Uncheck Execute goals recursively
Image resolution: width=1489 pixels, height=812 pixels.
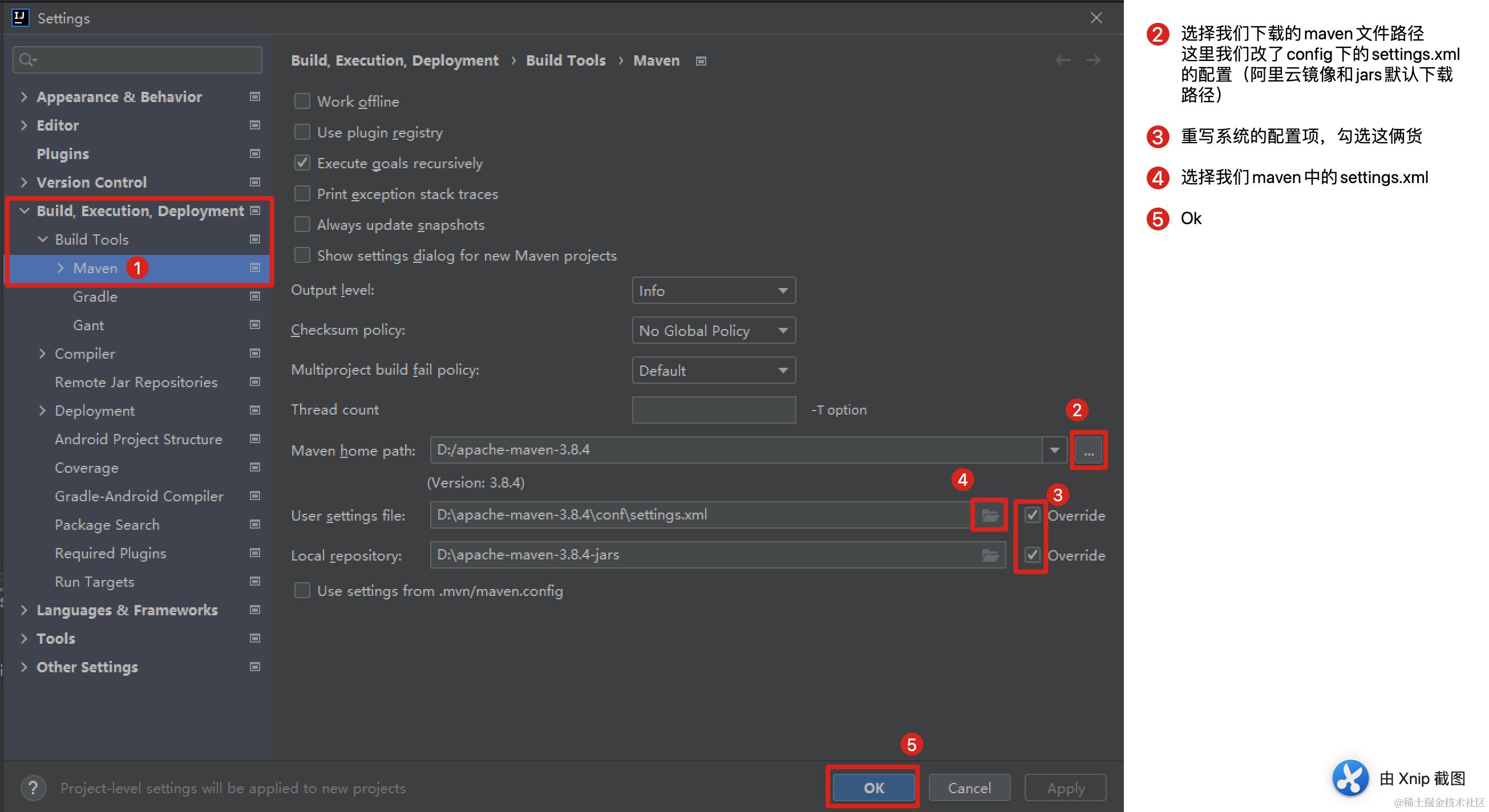click(302, 163)
